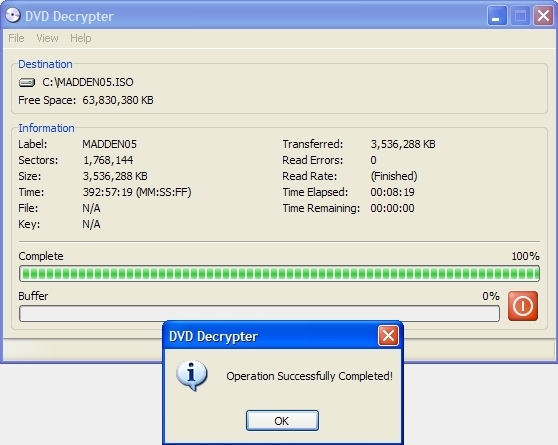Click the Sectors value 1,768,144
Screen dimensions: 558x445
point(108,160)
